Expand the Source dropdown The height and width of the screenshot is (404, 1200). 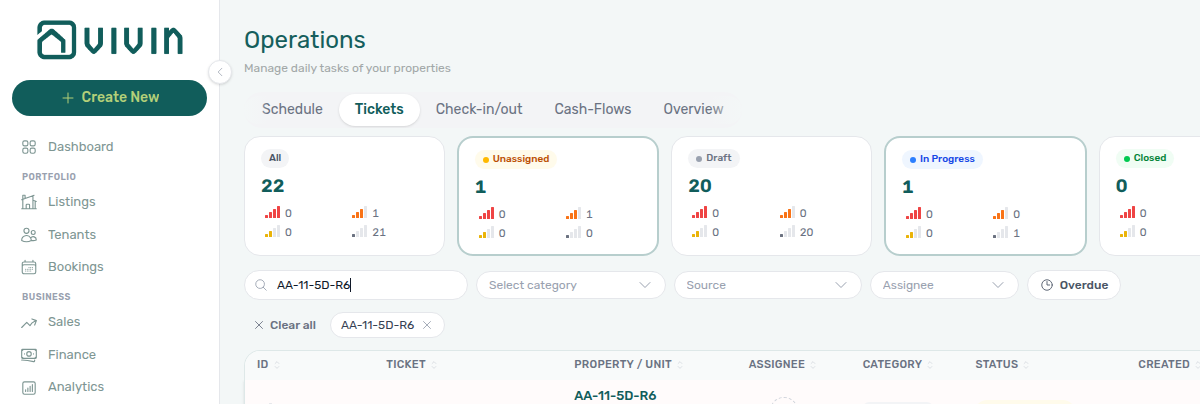tap(768, 285)
